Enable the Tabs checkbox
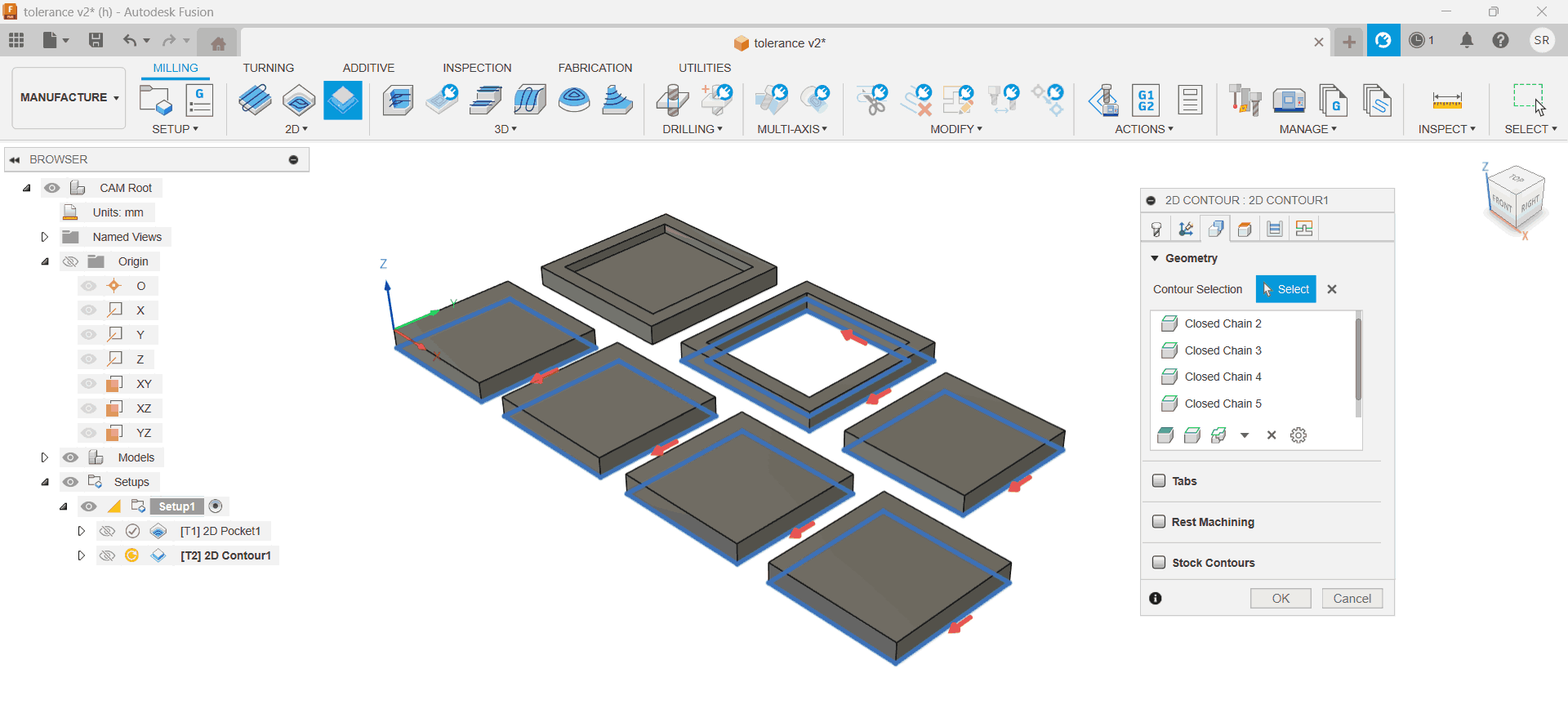 click(1159, 480)
